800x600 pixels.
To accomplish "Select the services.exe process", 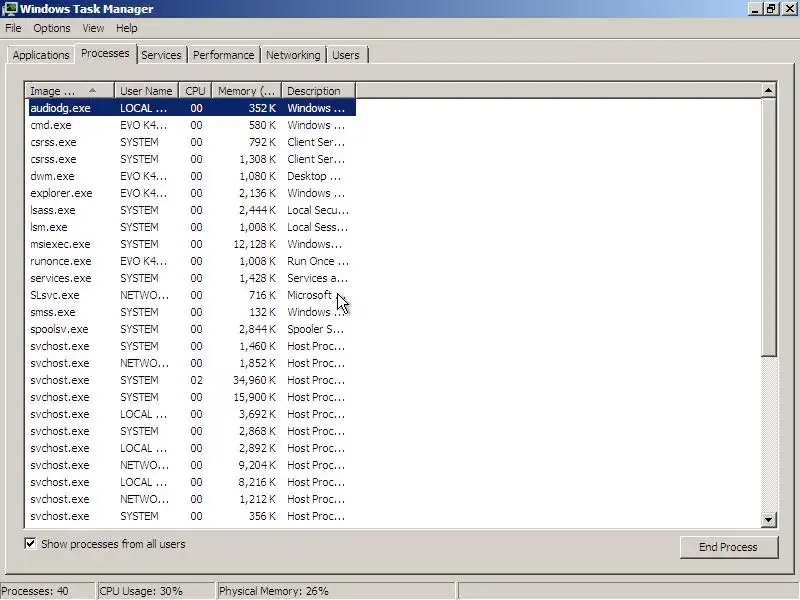I will [x=192, y=278].
